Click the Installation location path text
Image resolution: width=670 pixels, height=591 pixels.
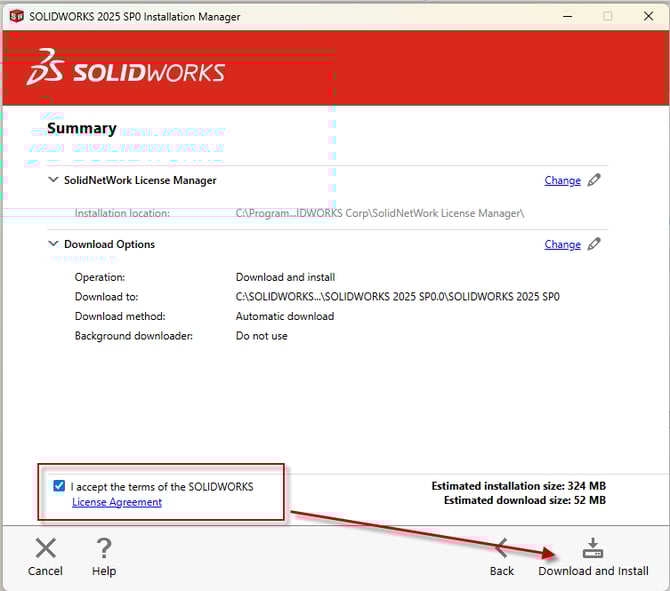pyautogui.click(x=380, y=213)
